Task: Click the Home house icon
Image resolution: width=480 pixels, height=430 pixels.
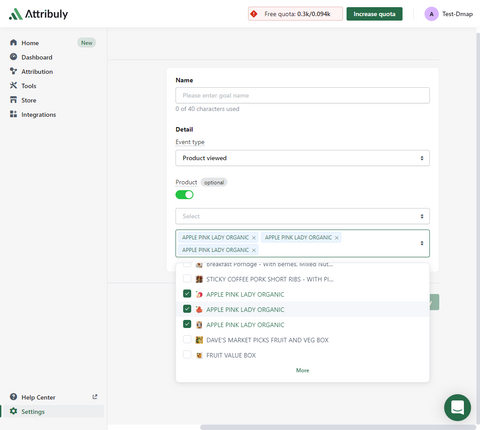Action: coord(13,42)
